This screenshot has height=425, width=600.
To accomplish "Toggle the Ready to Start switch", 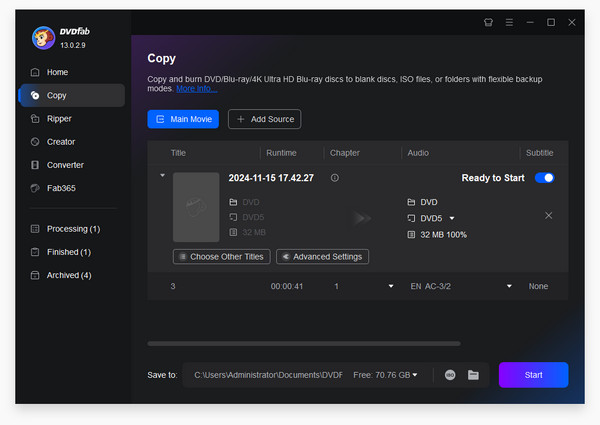I will point(544,178).
